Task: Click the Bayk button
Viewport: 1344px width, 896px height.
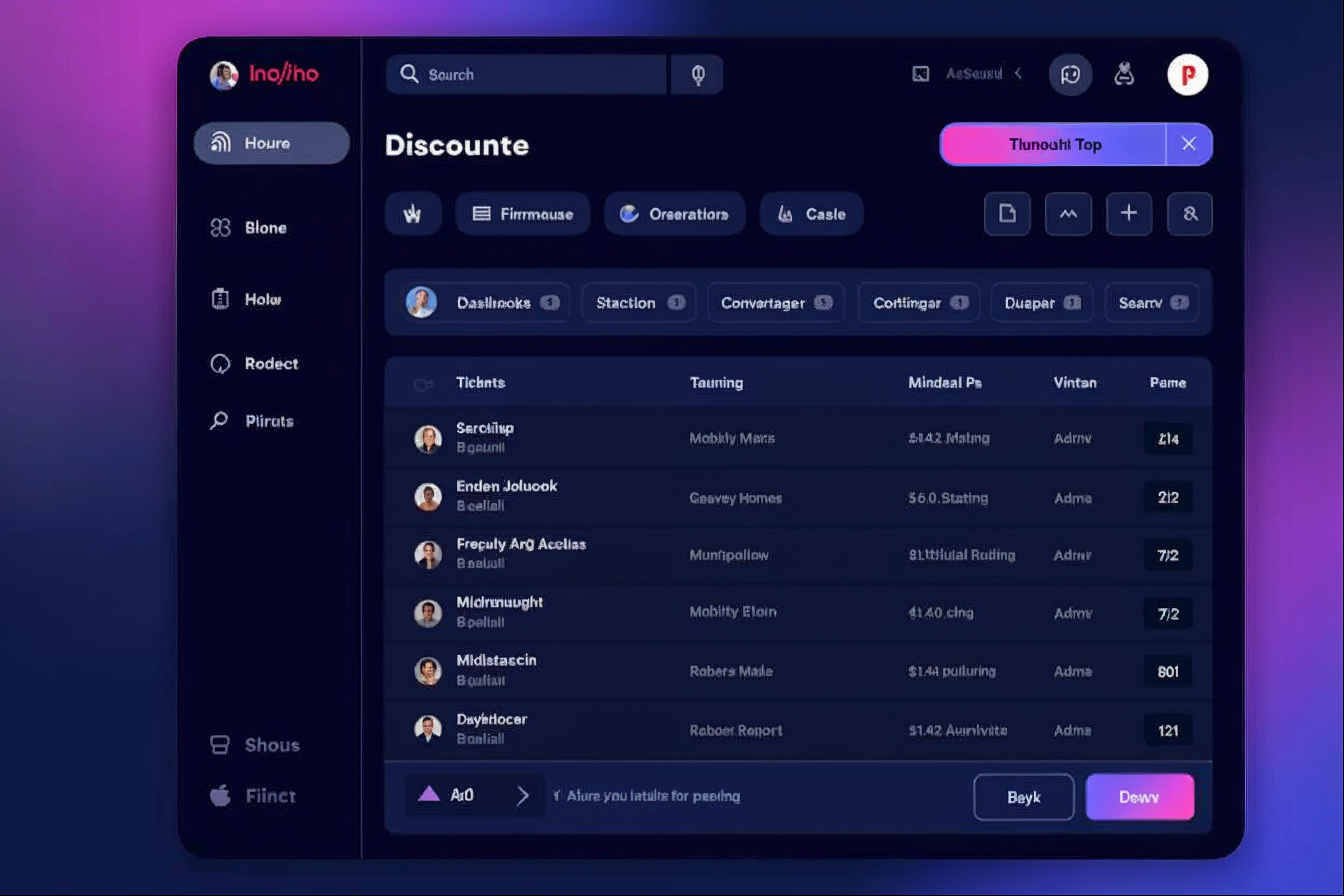Action: [1023, 797]
